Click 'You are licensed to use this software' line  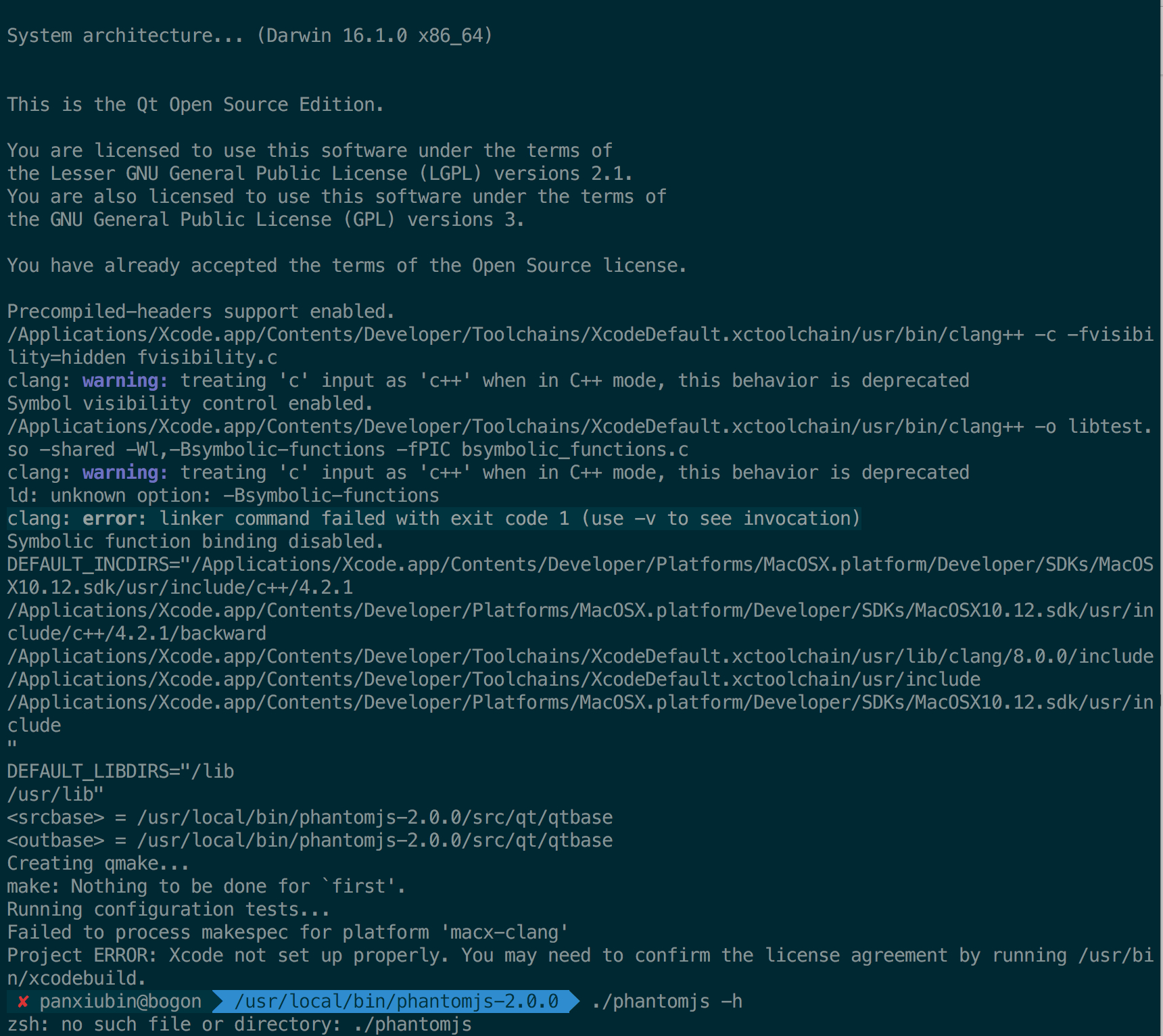click(310, 151)
